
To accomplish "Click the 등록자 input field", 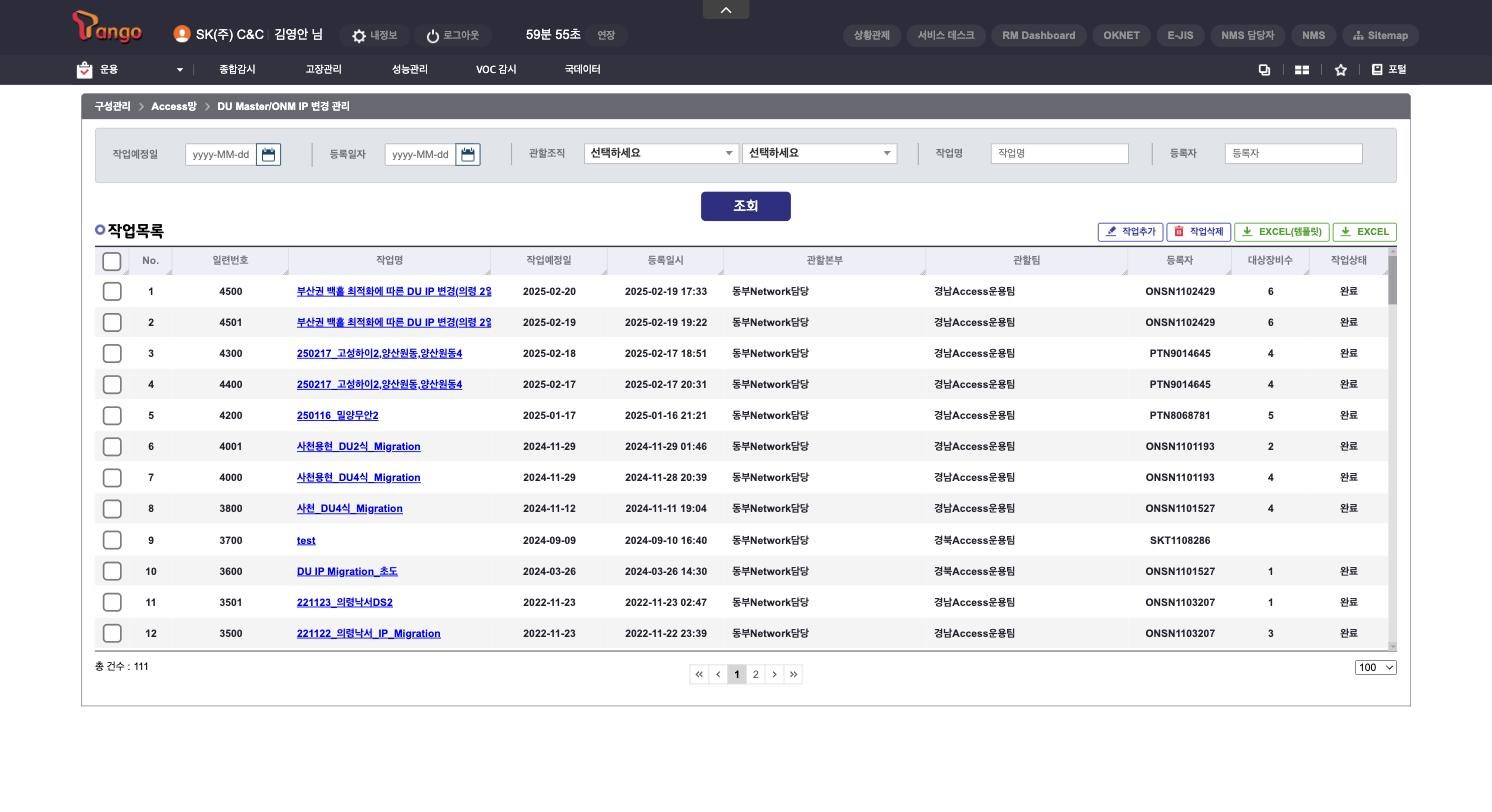I will (1293, 153).
